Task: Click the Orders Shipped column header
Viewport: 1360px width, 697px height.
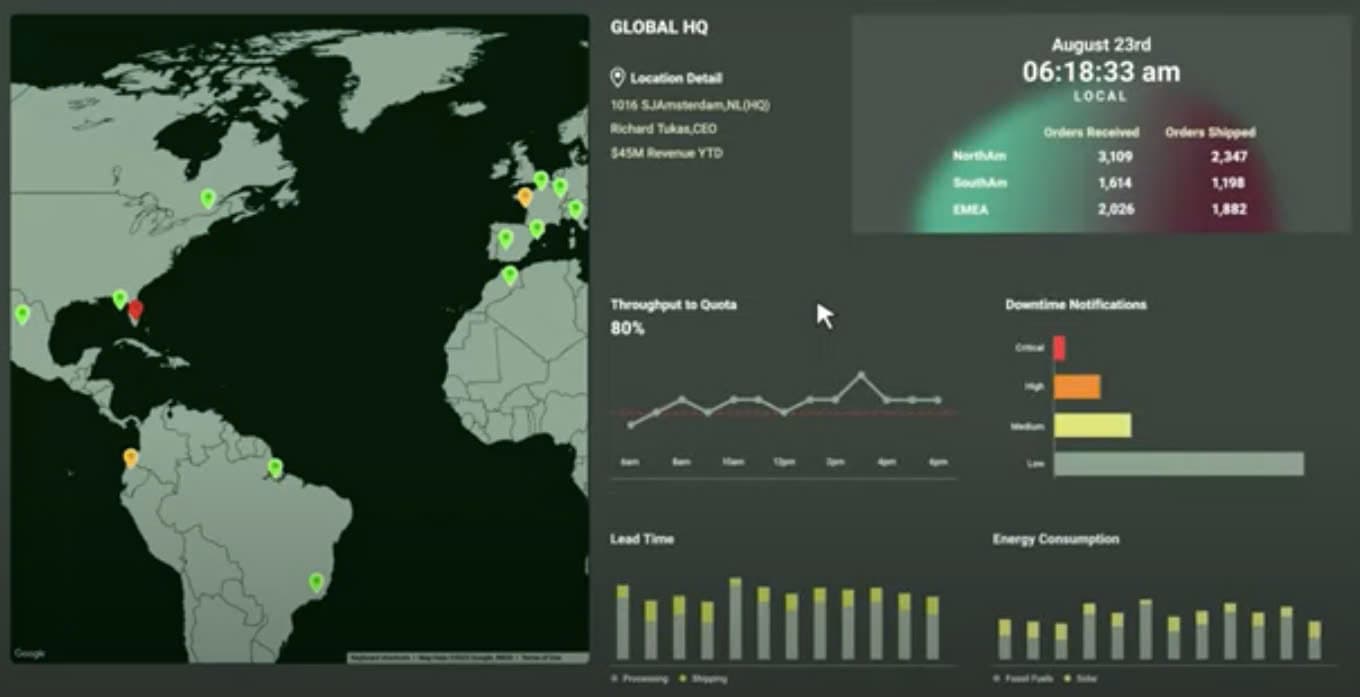Action: pyautogui.click(x=1210, y=132)
